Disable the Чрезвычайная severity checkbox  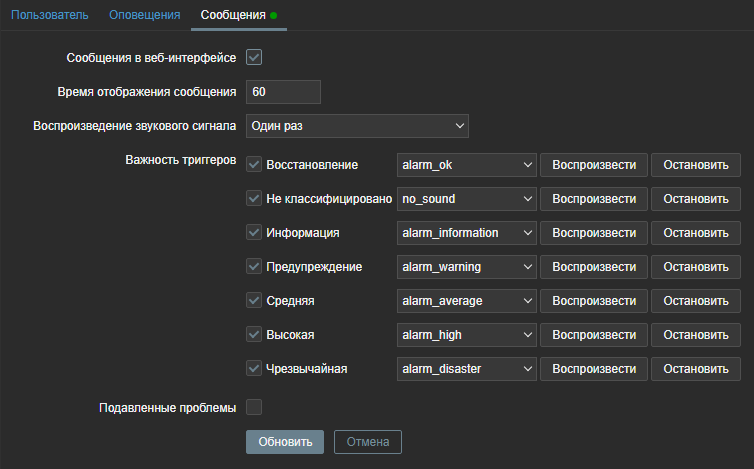(254, 369)
